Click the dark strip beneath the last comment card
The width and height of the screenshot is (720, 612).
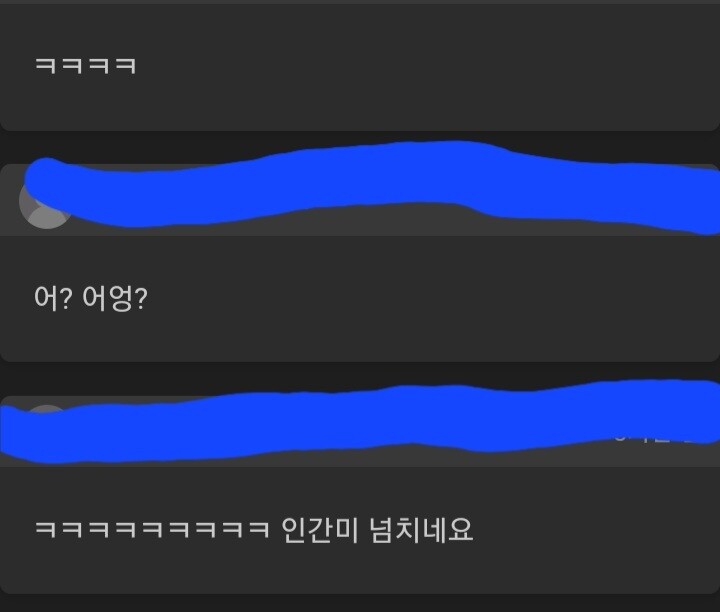tap(360, 603)
